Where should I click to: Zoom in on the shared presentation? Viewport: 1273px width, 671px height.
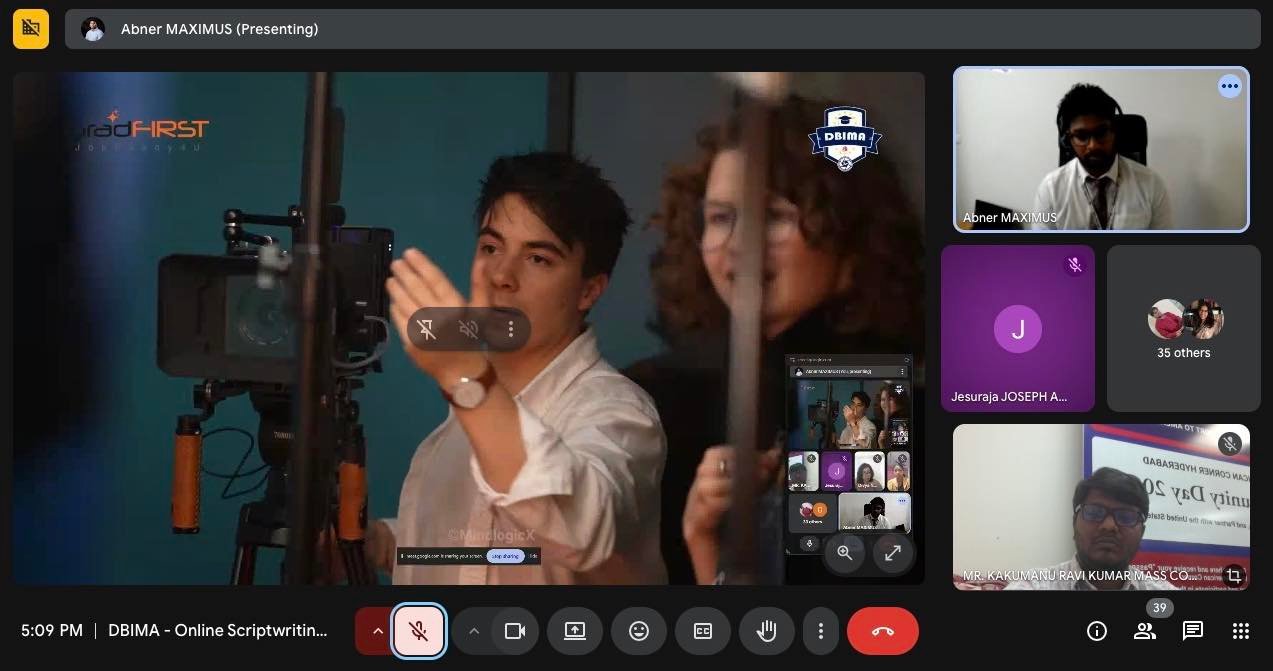(x=845, y=553)
